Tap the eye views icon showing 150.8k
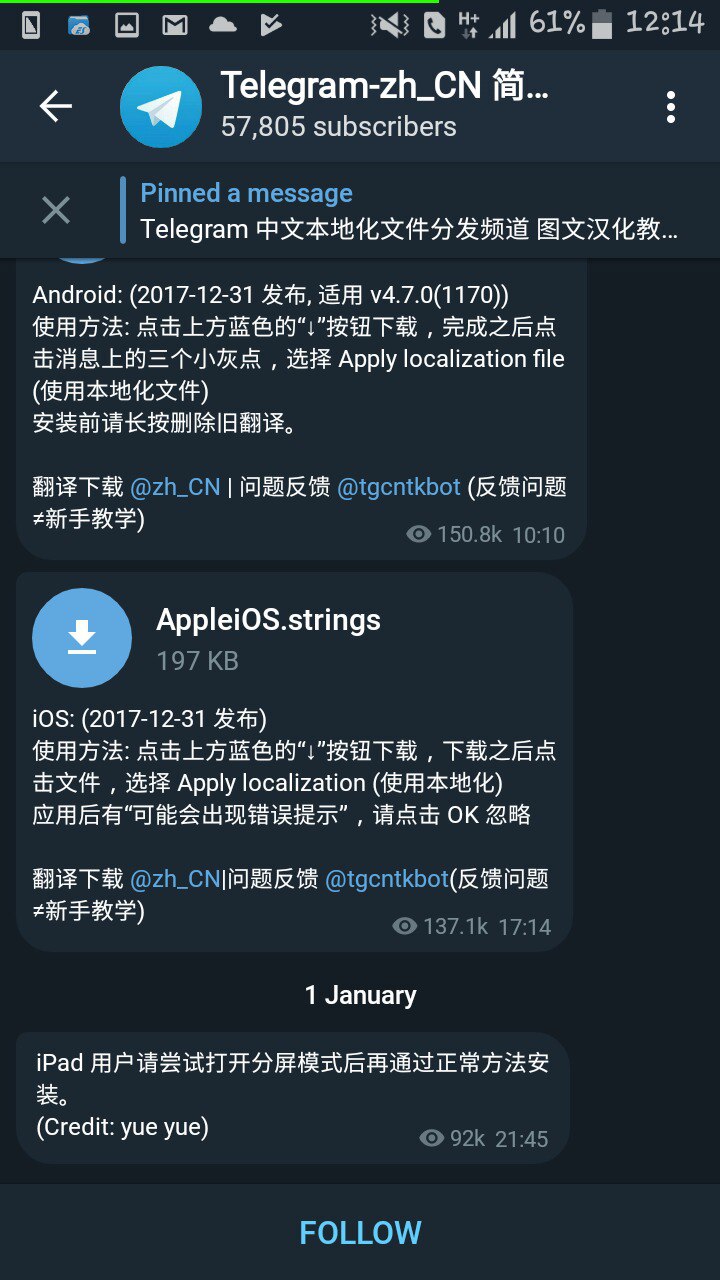The image size is (720, 1280). [x=418, y=535]
